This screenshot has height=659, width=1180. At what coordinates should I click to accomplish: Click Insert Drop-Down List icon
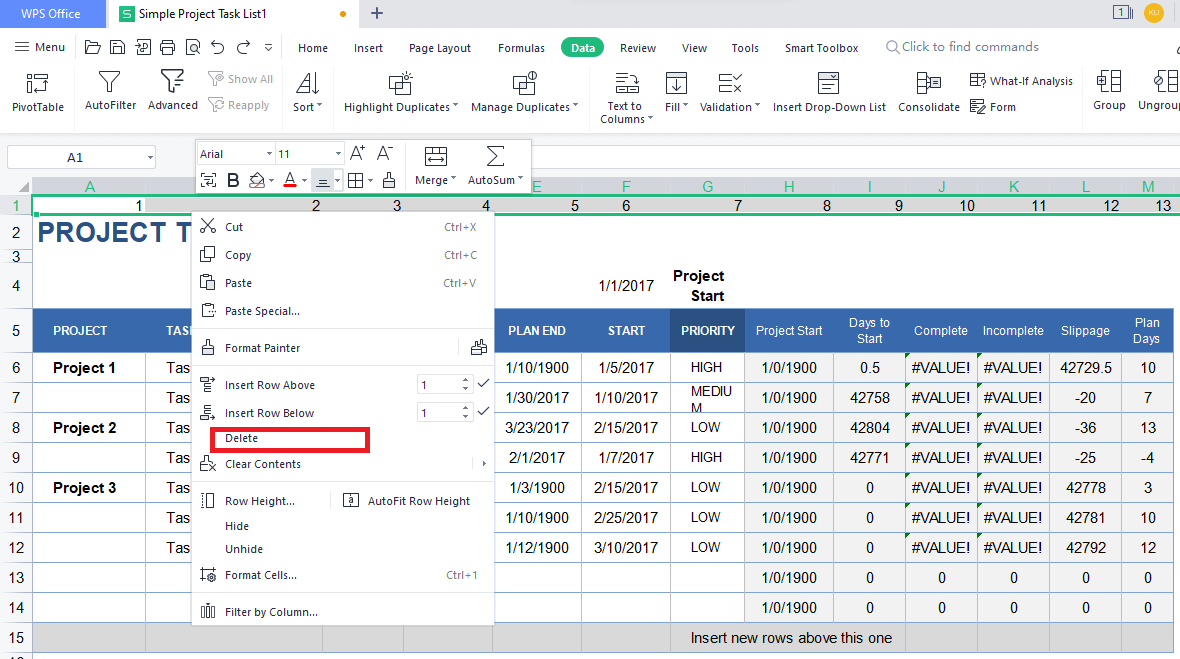(828, 84)
